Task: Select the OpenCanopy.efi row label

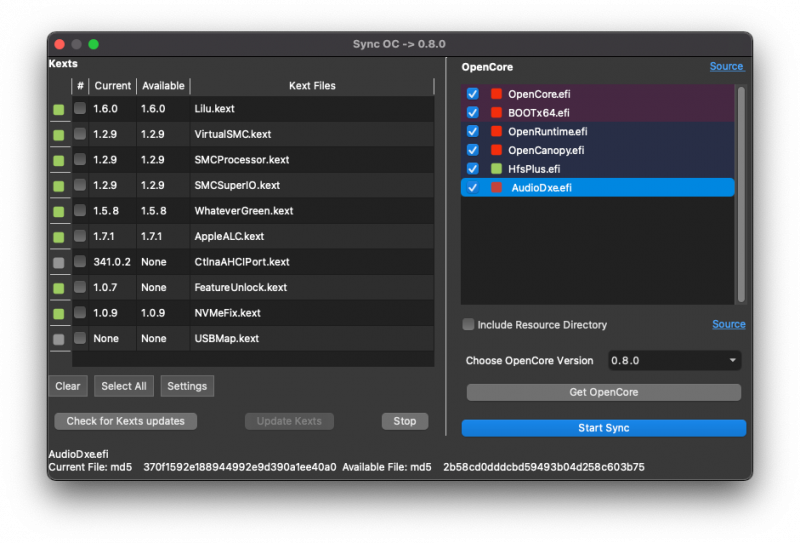Action: tap(546, 150)
